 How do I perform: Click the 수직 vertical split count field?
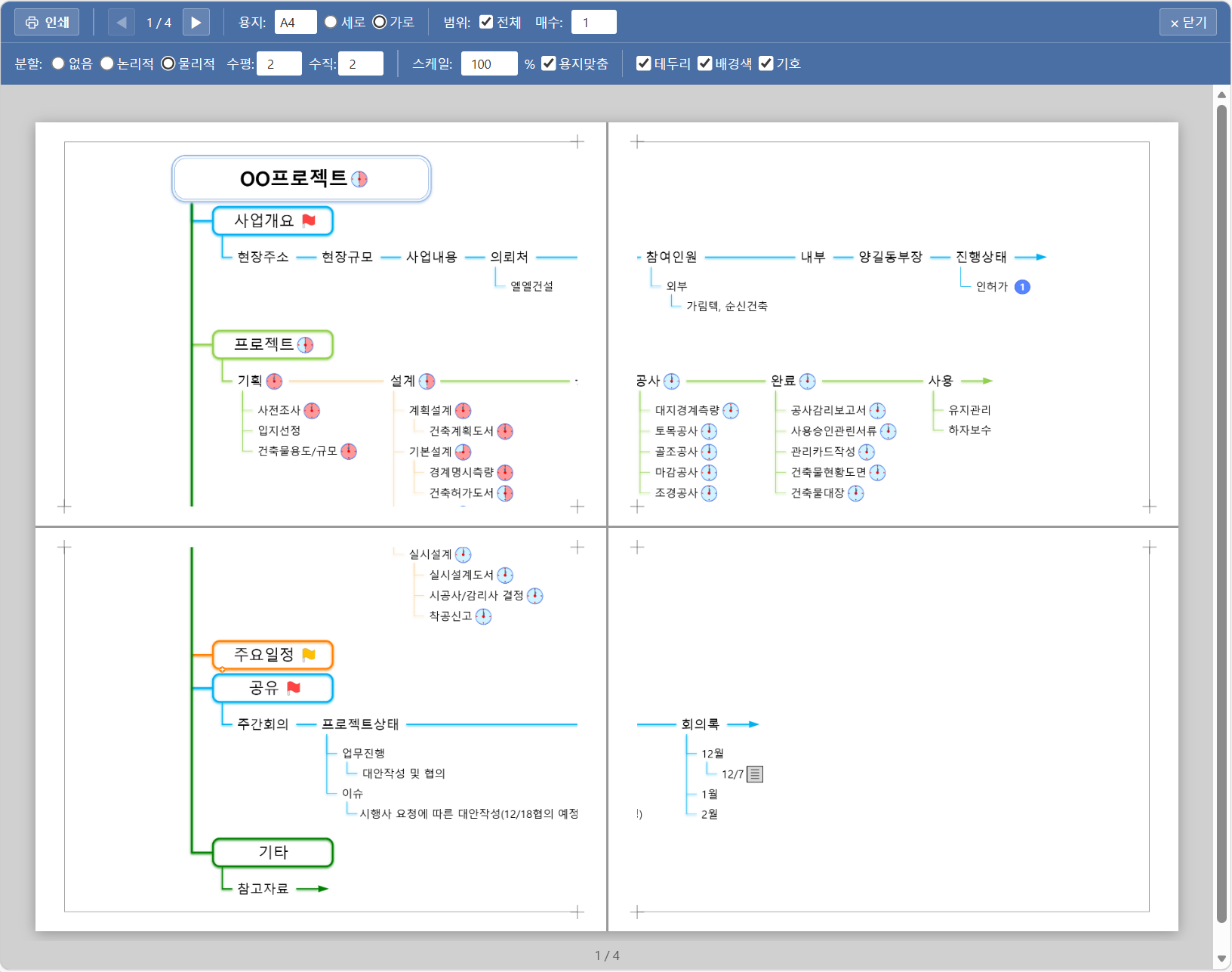(x=360, y=64)
